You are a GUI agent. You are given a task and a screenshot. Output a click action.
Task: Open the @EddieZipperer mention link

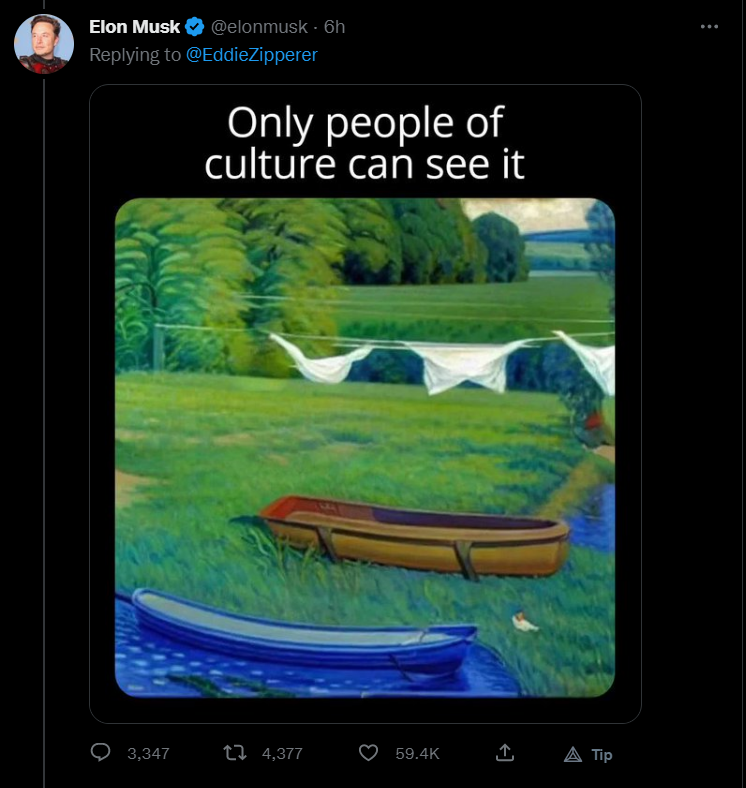click(x=252, y=55)
